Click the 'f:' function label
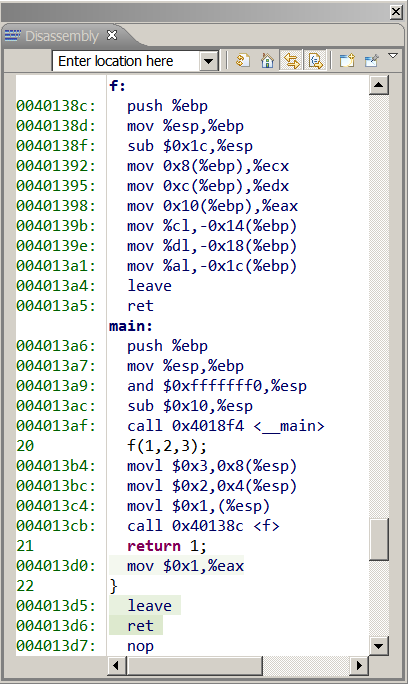The image size is (408, 684). click(x=117, y=86)
